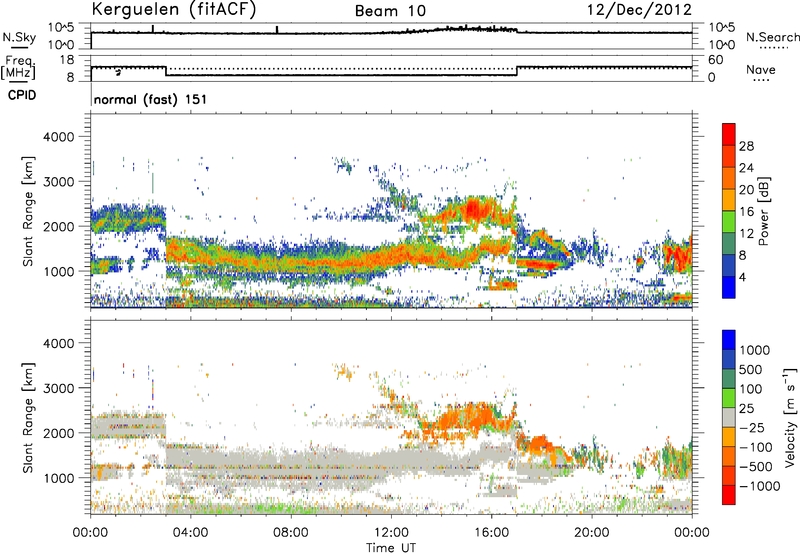Click the '3000' tick on the velocity panel
The image size is (800, 554).
58,388
